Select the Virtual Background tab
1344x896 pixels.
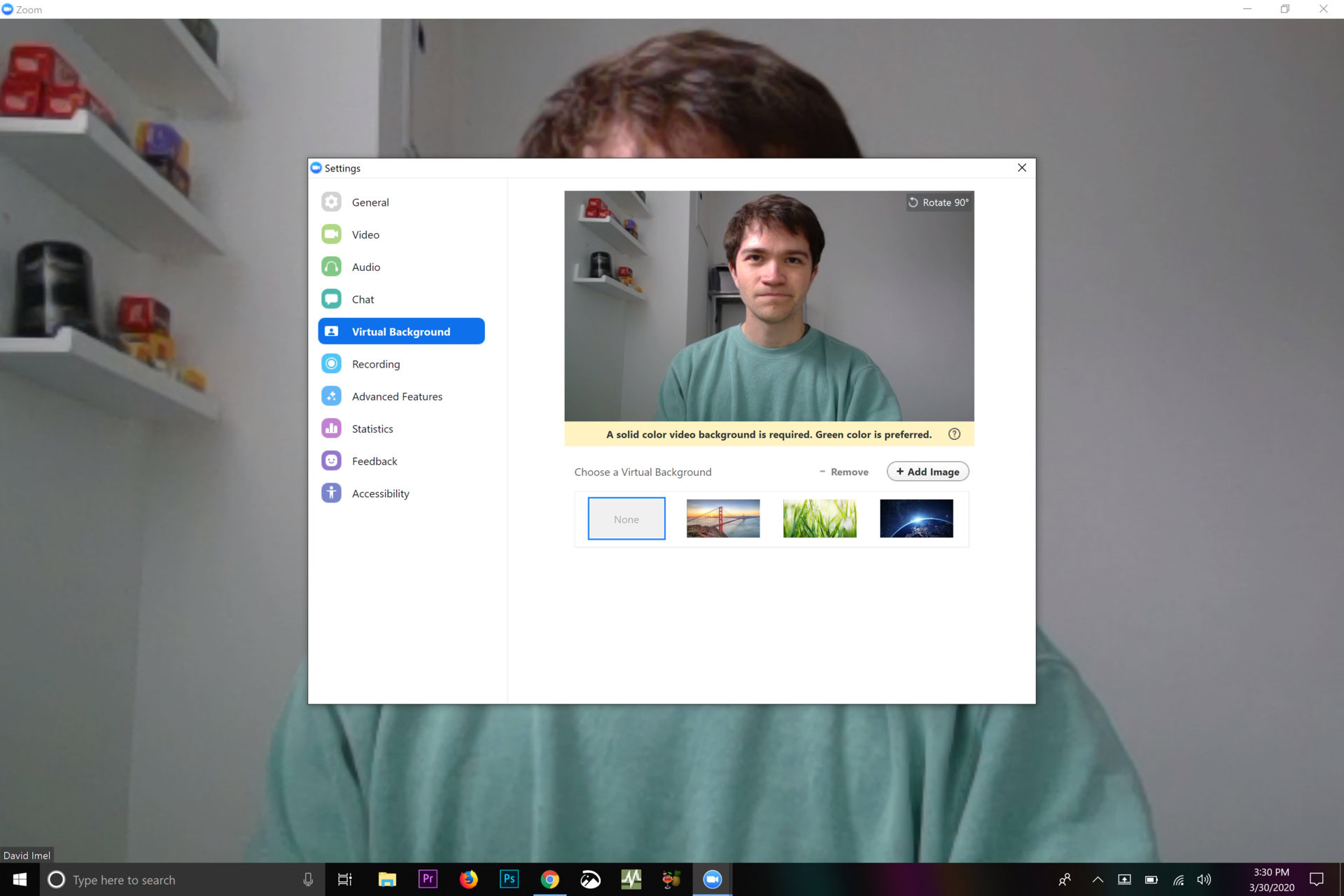coord(401,332)
